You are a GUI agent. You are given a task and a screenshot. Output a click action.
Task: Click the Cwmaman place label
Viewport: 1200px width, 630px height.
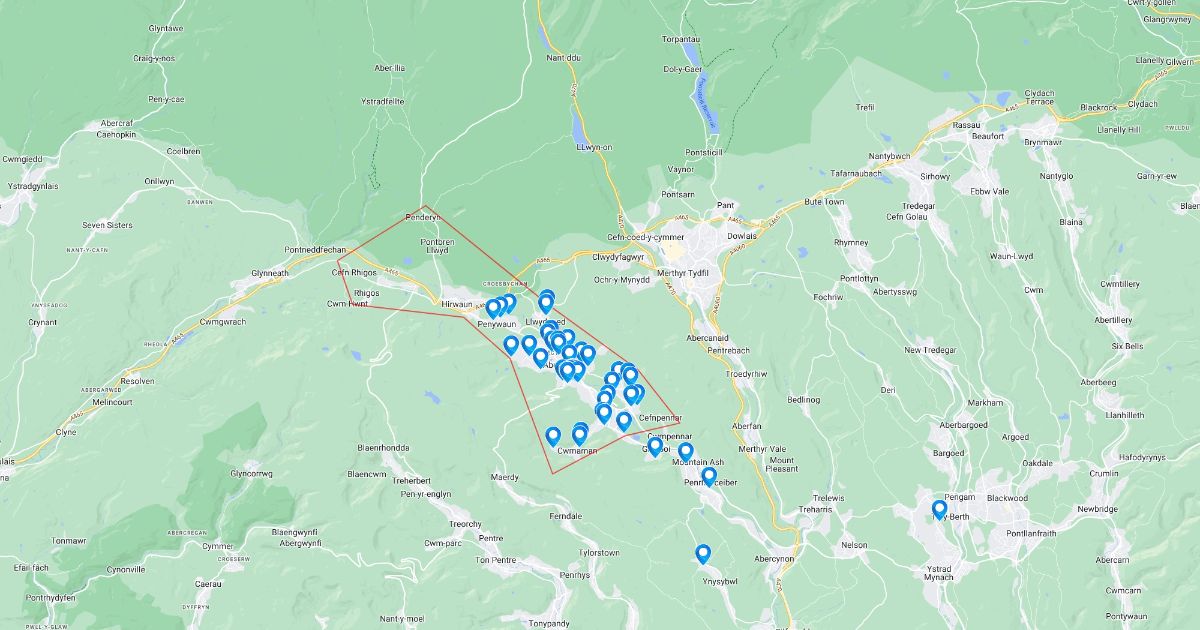click(577, 451)
